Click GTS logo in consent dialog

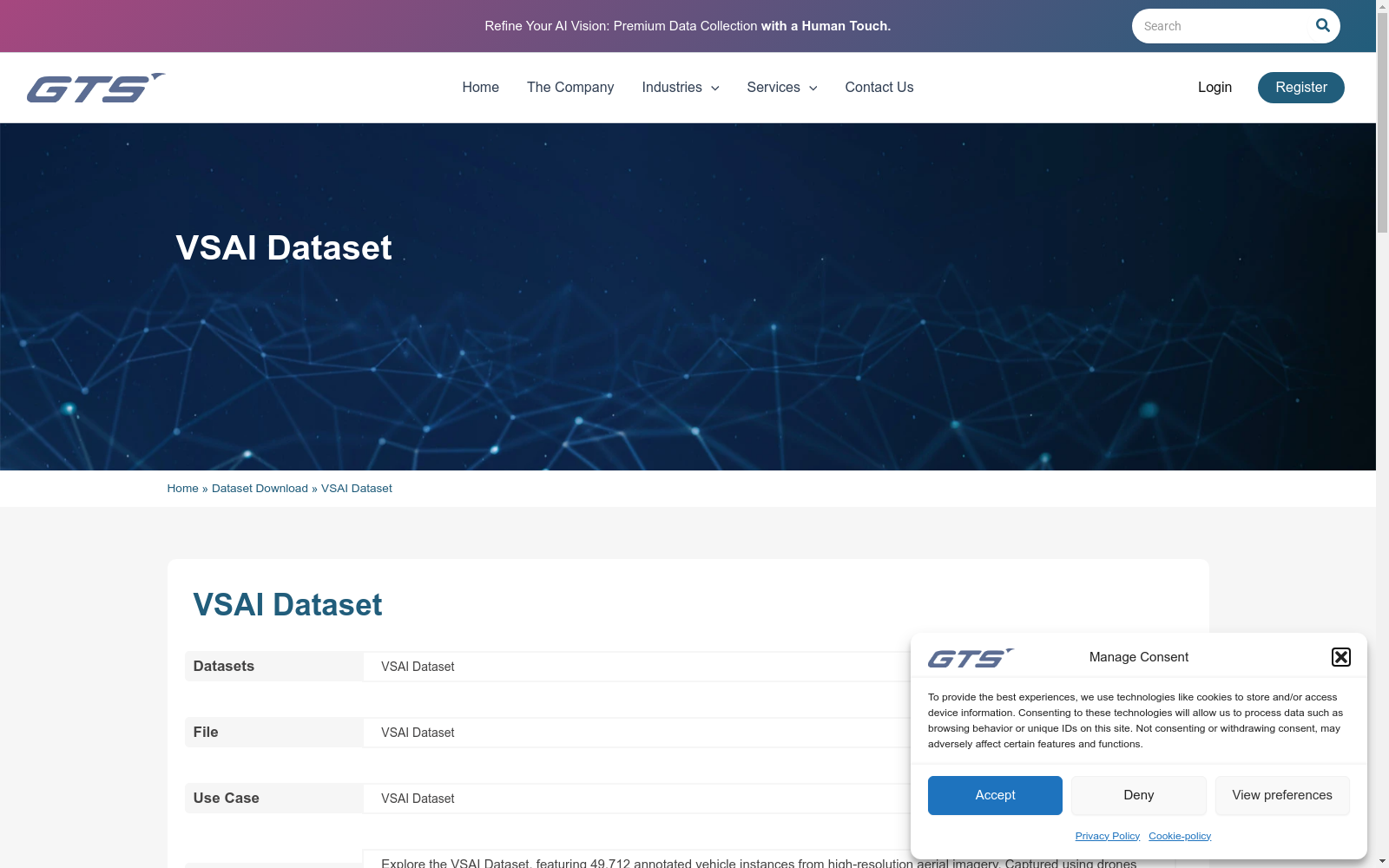971,658
